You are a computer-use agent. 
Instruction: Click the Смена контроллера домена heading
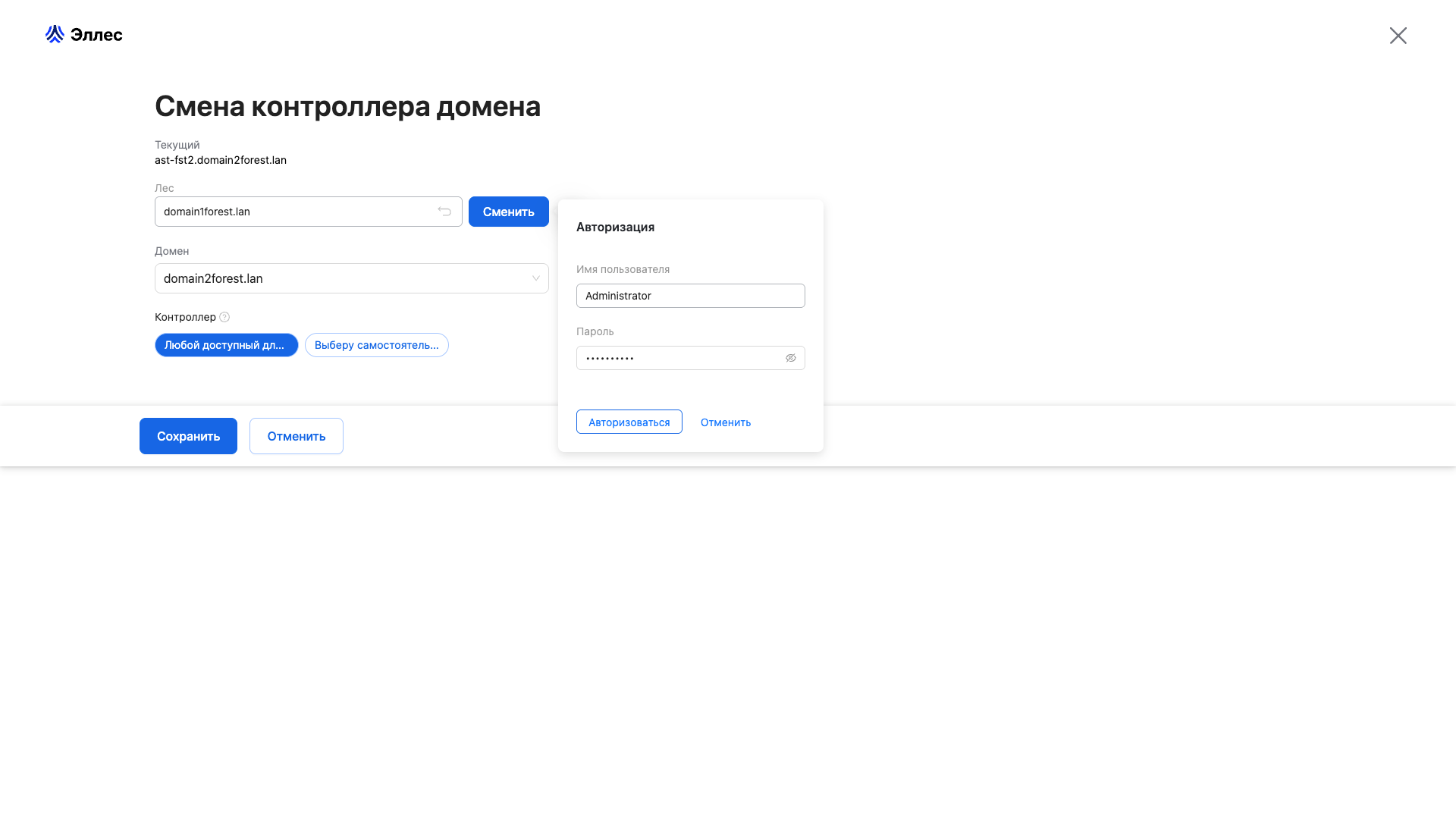click(x=347, y=106)
